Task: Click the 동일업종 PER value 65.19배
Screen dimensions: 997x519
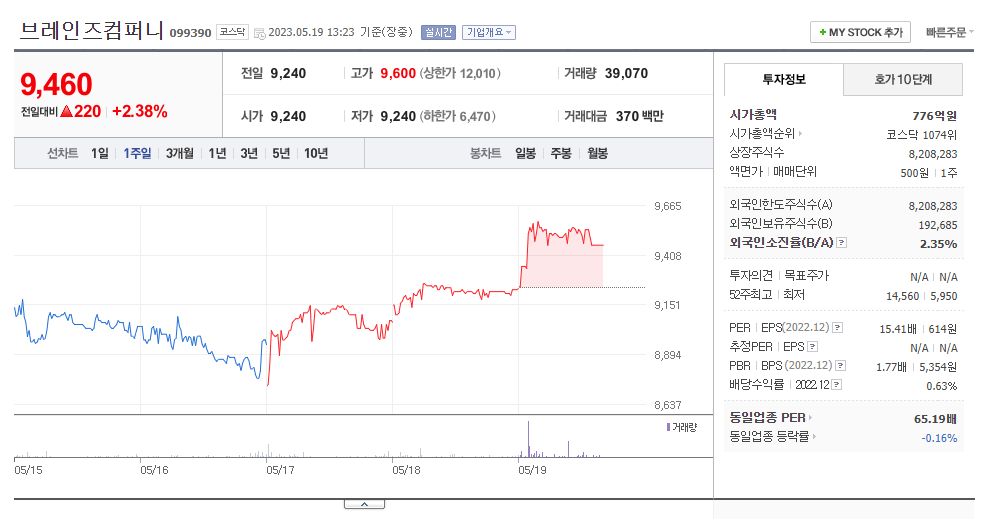Action: [x=935, y=419]
